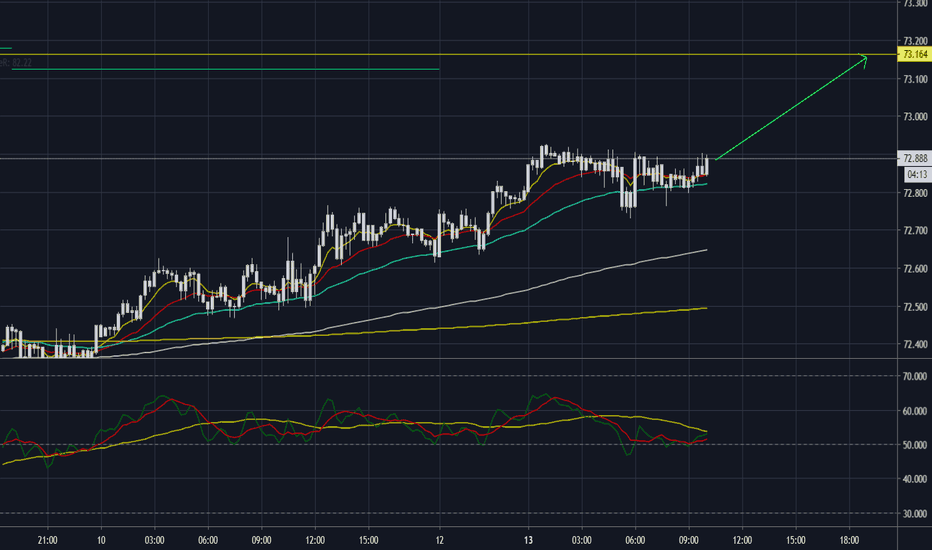Click the right end of the yellow moving average
The width and height of the screenshot is (932, 550).
pos(706,308)
